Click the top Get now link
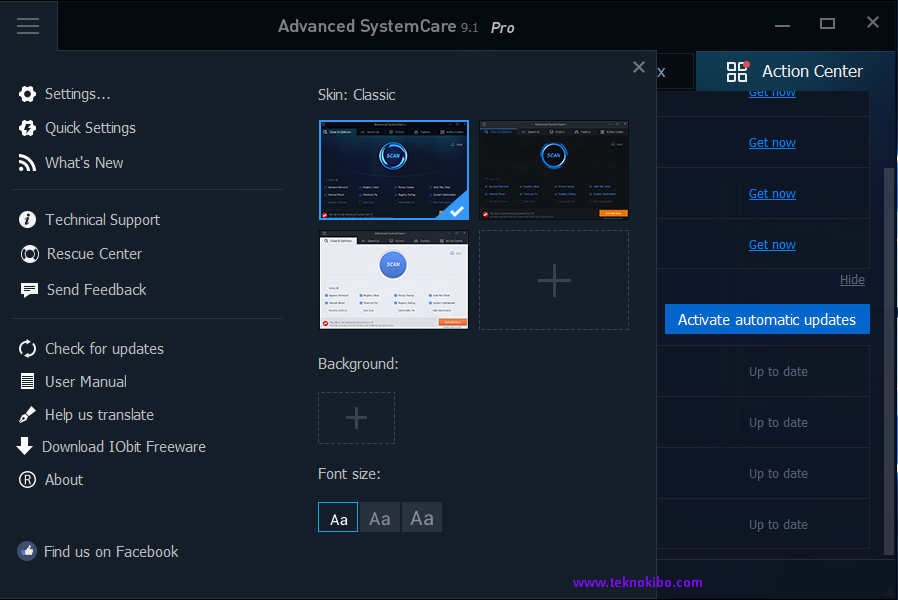Image resolution: width=898 pixels, height=600 pixels. (772, 91)
